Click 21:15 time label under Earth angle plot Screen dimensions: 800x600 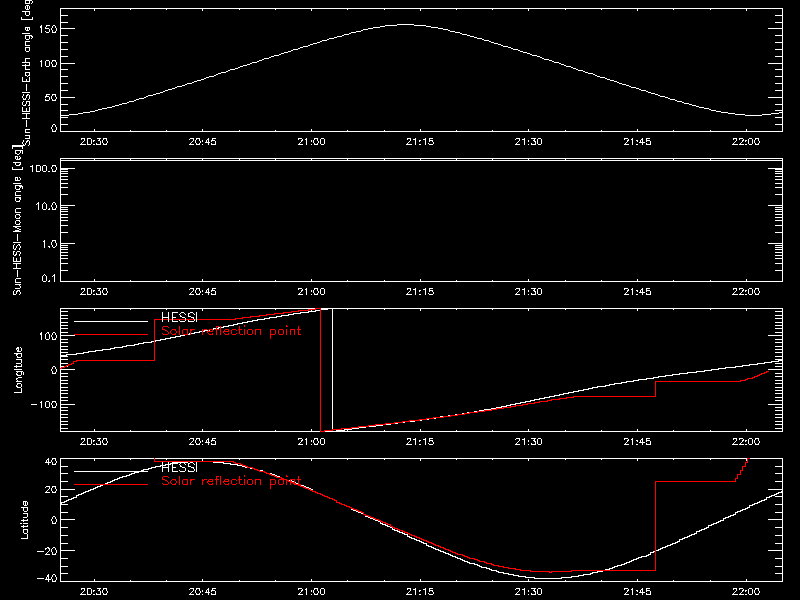(x=420, y=141)
